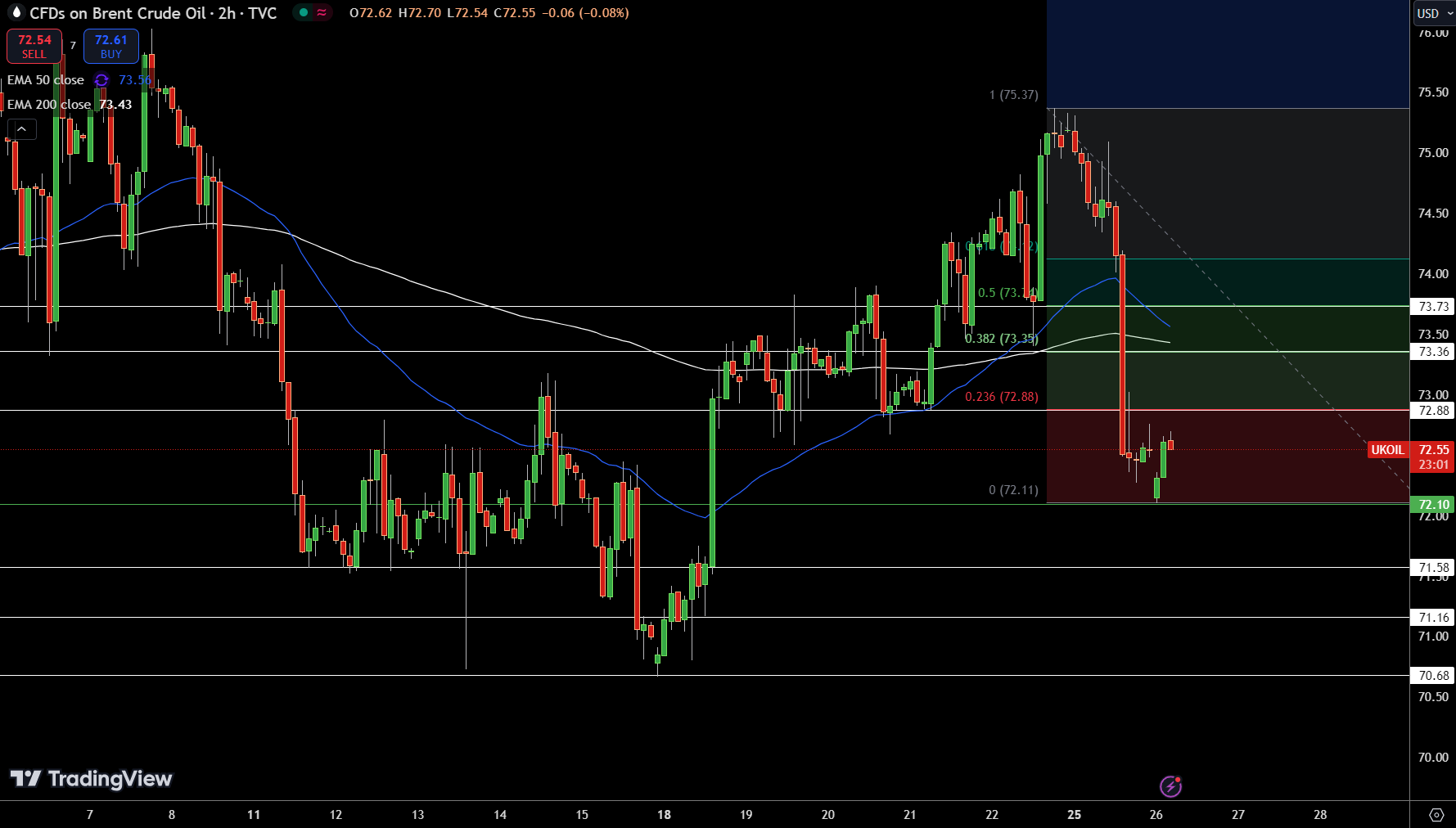Viewport: 1456px width, 828px height.
Task: Click the -0.06 (-0.08%) change value
Action: 585,13
